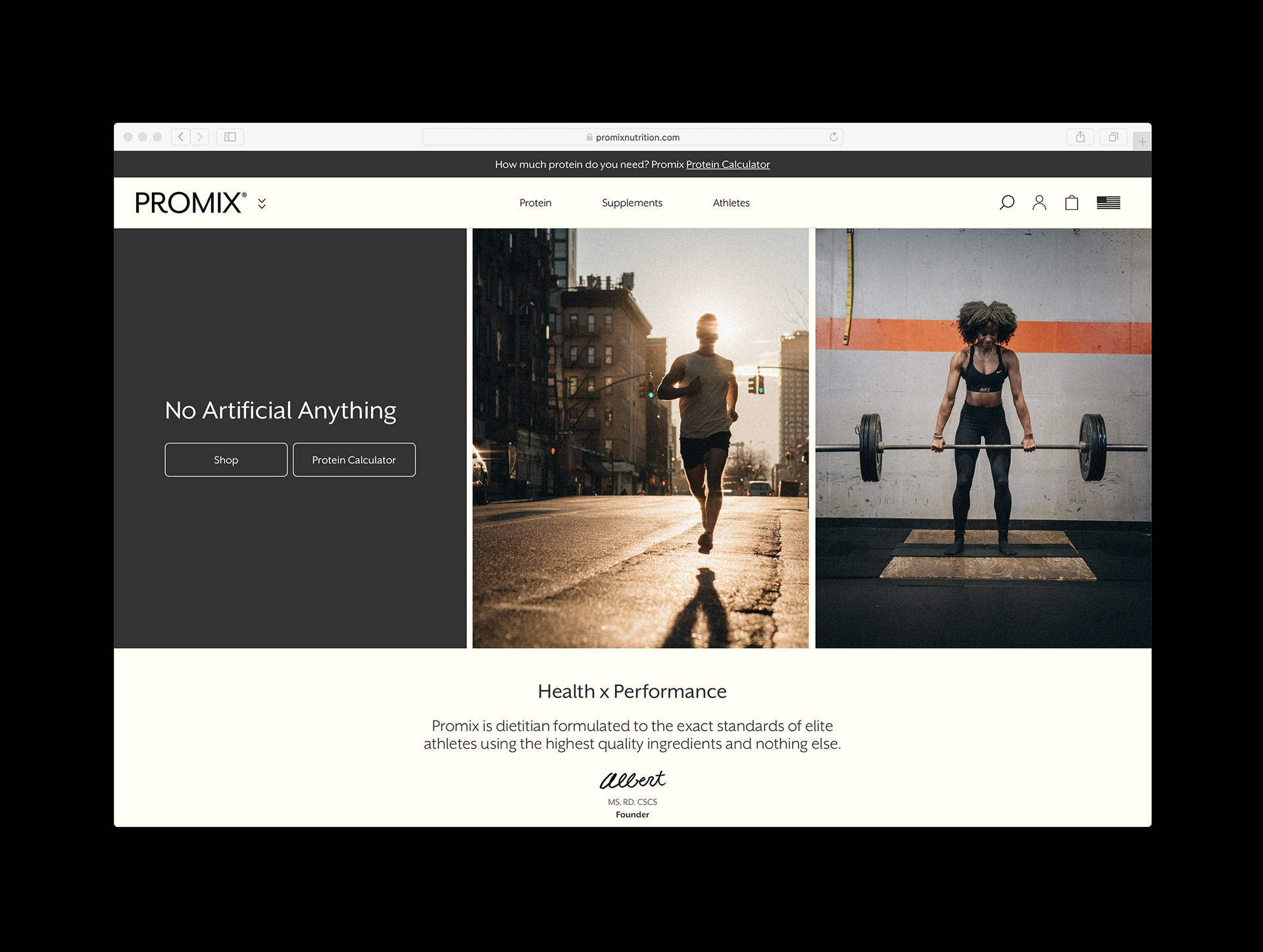Click the No Artificial Anything headline
Viewport: 1263px width, 952px height.
click(281, 411)
